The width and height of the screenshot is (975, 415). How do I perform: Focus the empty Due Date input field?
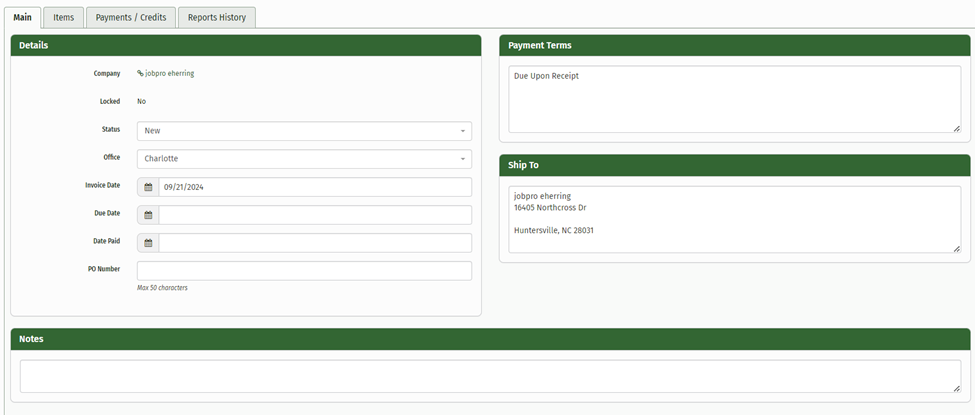coord(314,215)
